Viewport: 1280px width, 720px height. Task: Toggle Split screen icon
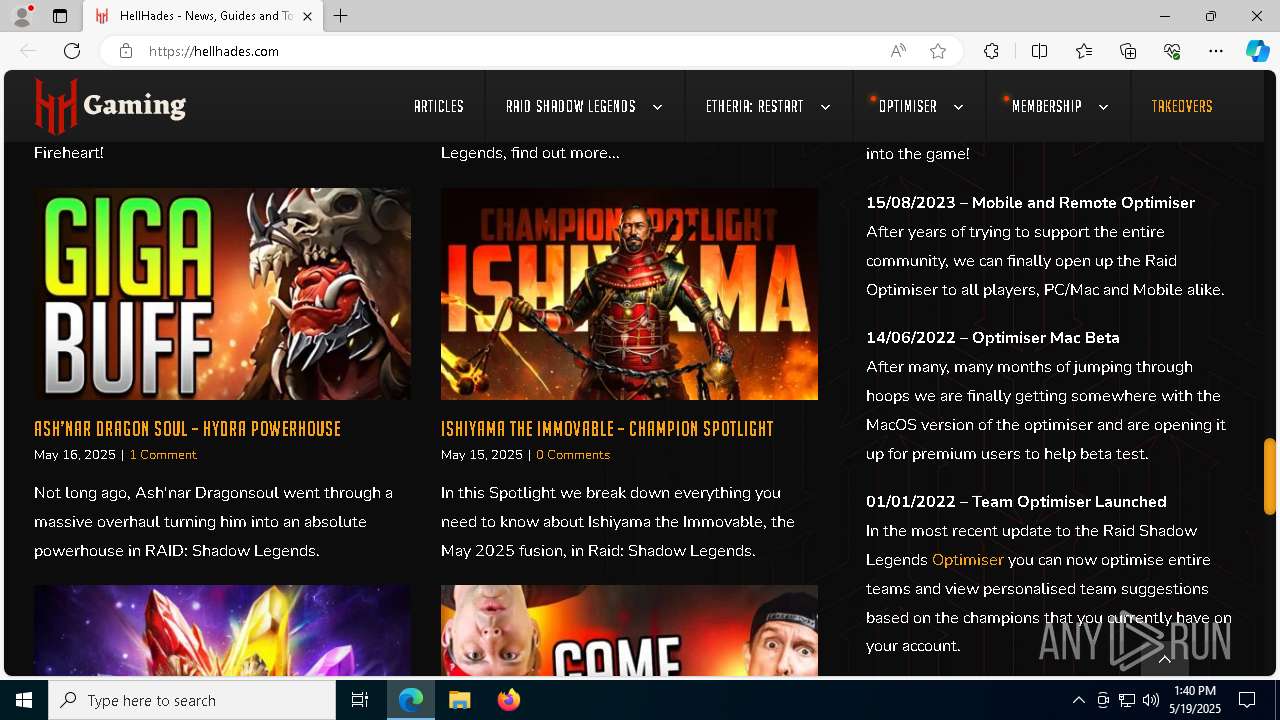pos(1039,51)
